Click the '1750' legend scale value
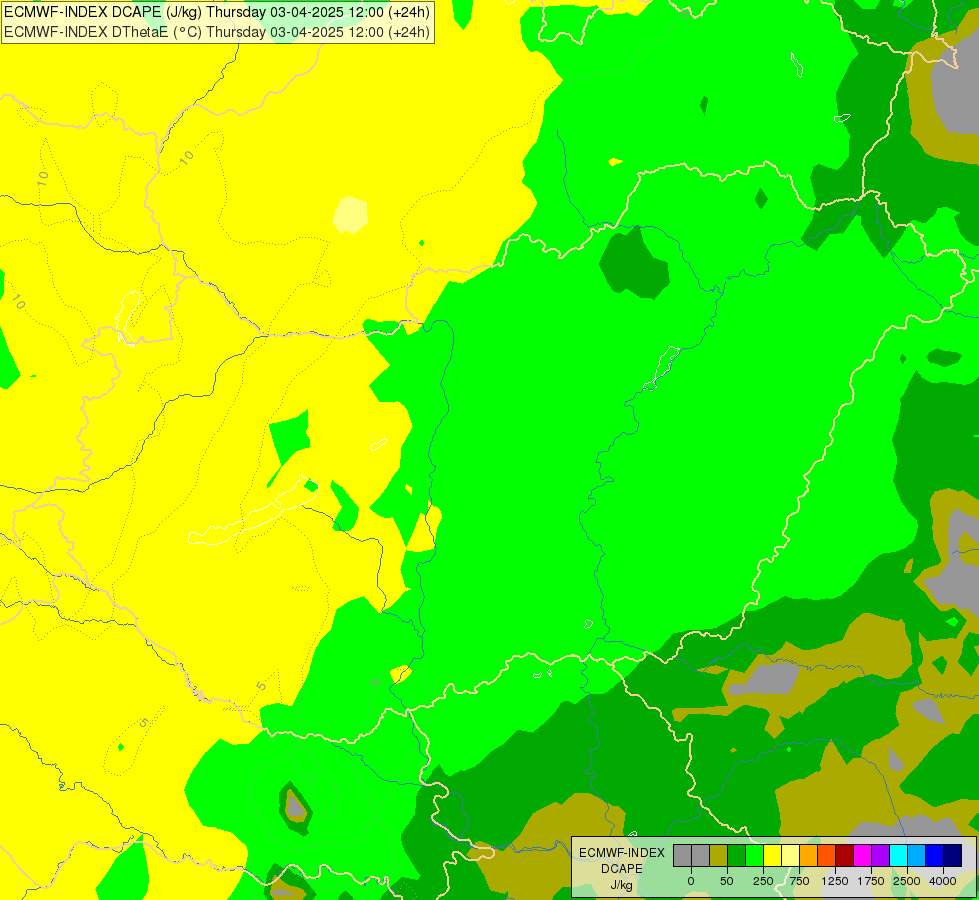This screenshot has height=900, width=979. (871, 881)
